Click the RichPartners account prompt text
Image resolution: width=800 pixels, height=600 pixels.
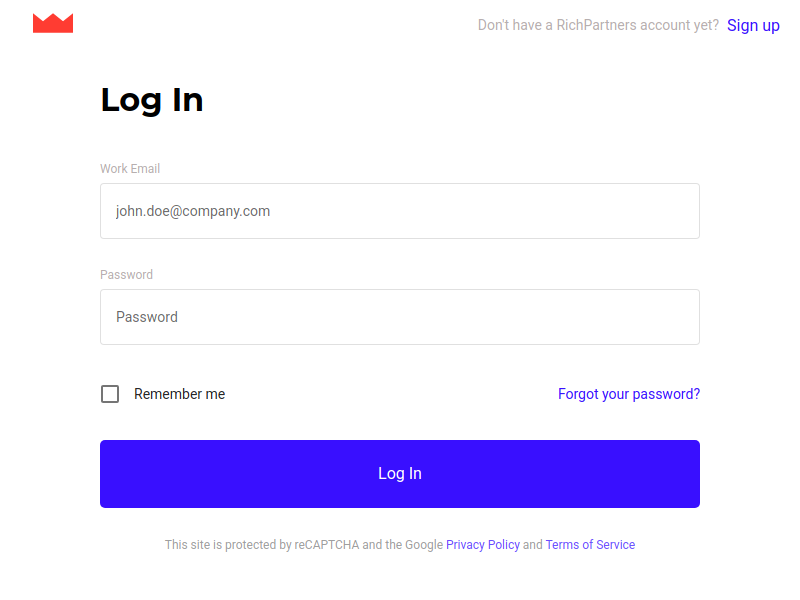tap(598, 25)
